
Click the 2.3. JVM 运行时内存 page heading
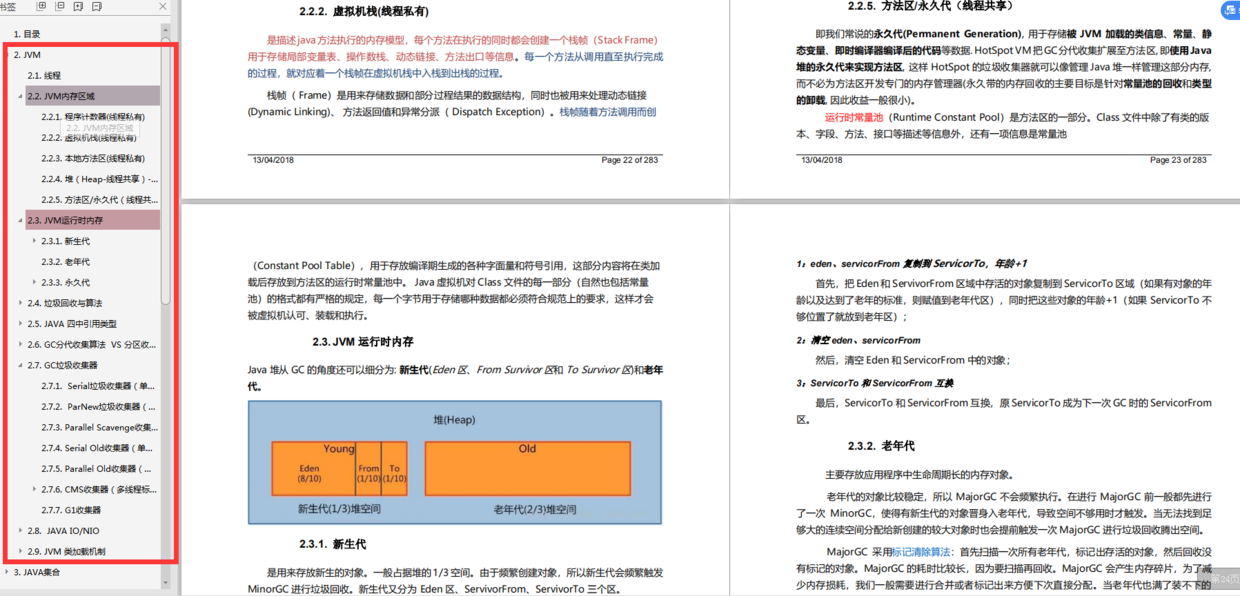[362, 342]
